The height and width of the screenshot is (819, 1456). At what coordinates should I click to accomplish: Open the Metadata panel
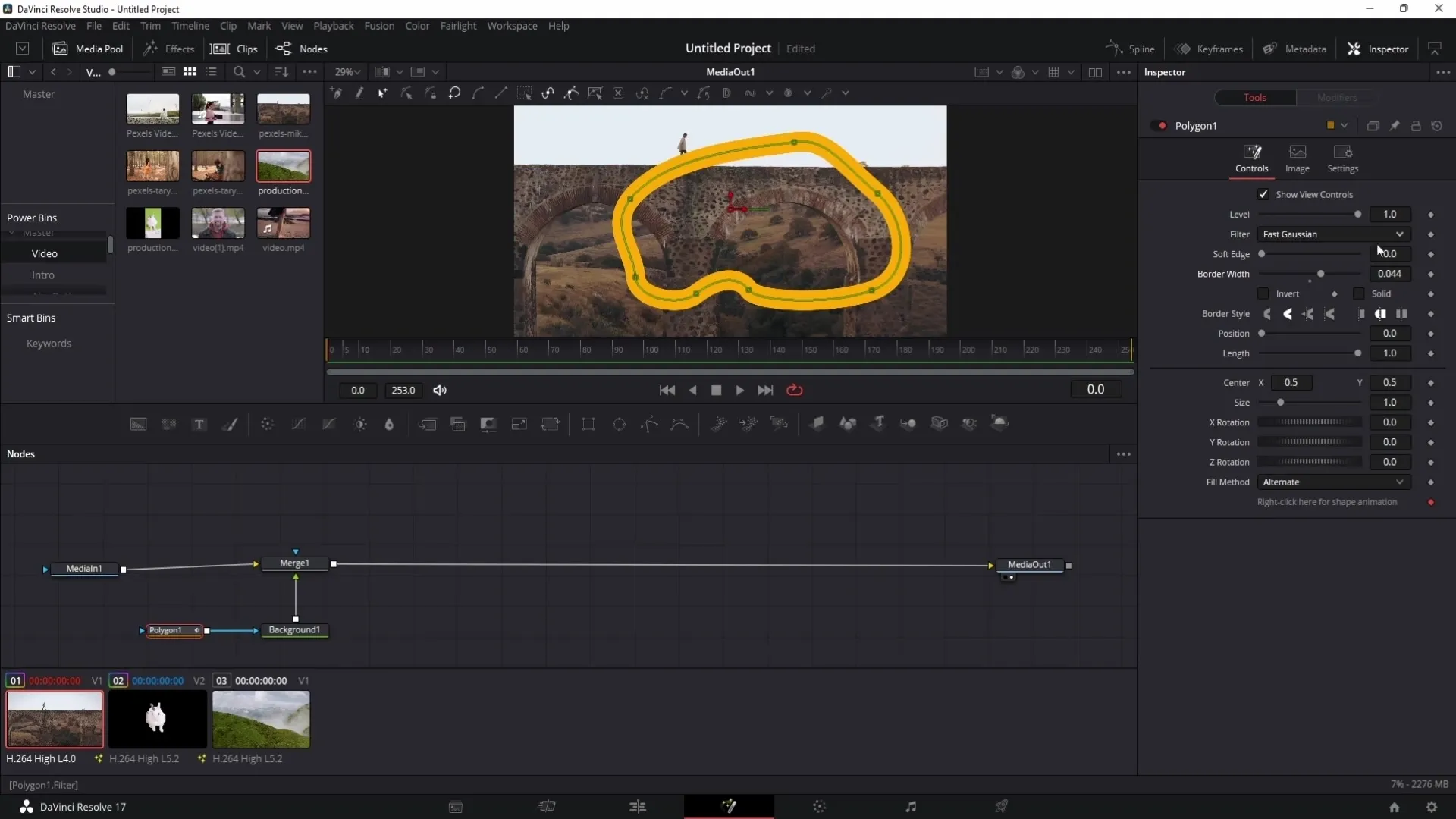tap(1294, 49)
